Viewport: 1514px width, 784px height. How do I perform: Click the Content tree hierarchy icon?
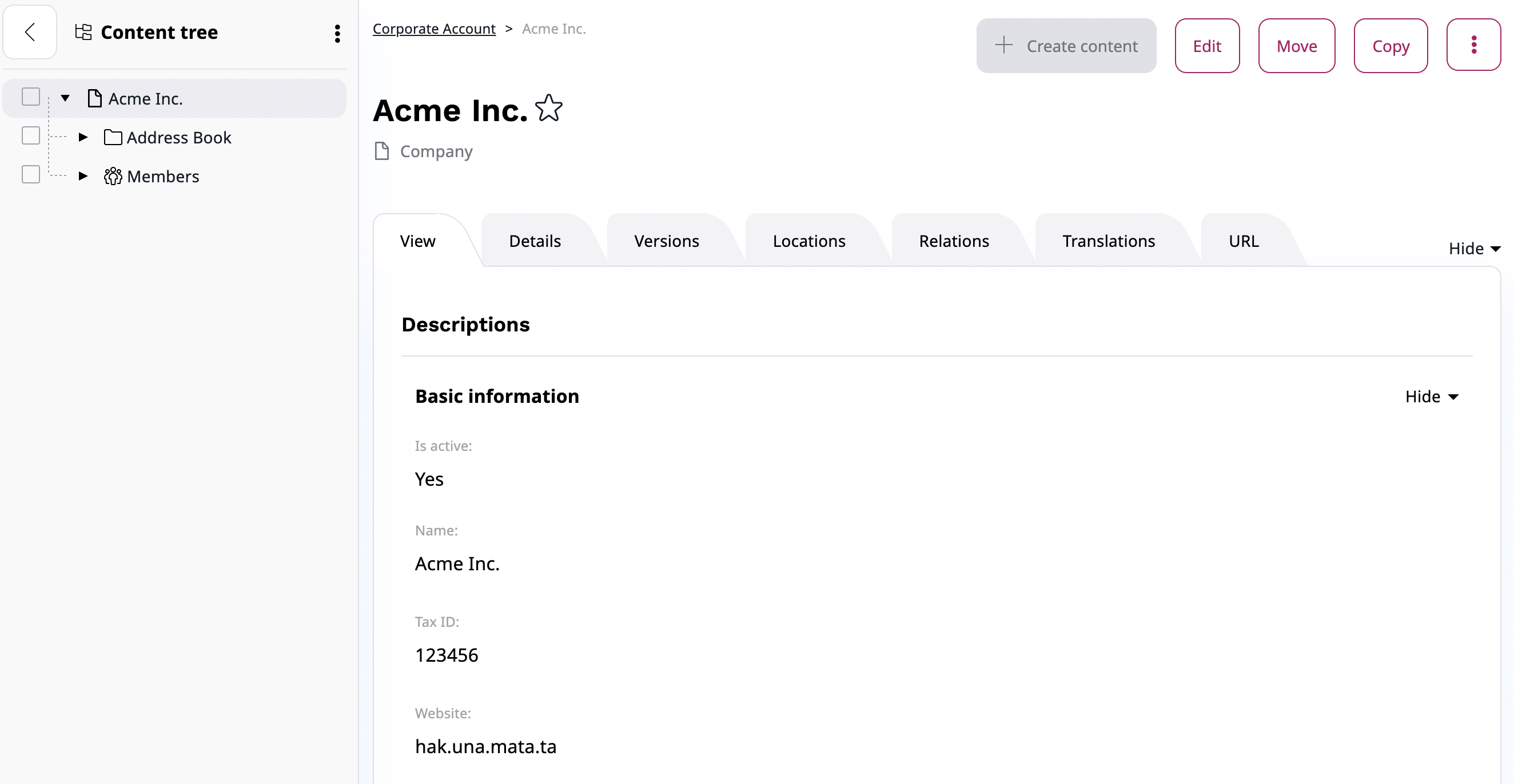83,33
